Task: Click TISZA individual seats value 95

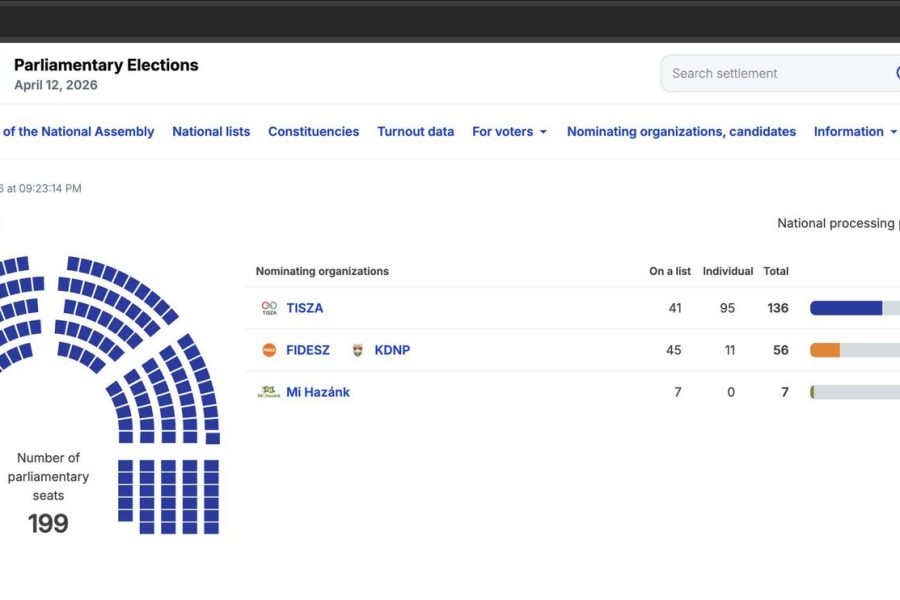Action: pyautogui.click(x=727, y=308)
